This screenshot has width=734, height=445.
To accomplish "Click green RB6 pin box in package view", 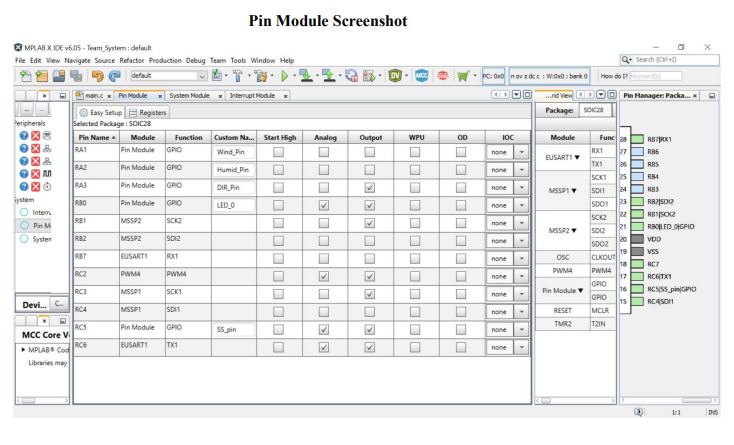I will 635,151.
